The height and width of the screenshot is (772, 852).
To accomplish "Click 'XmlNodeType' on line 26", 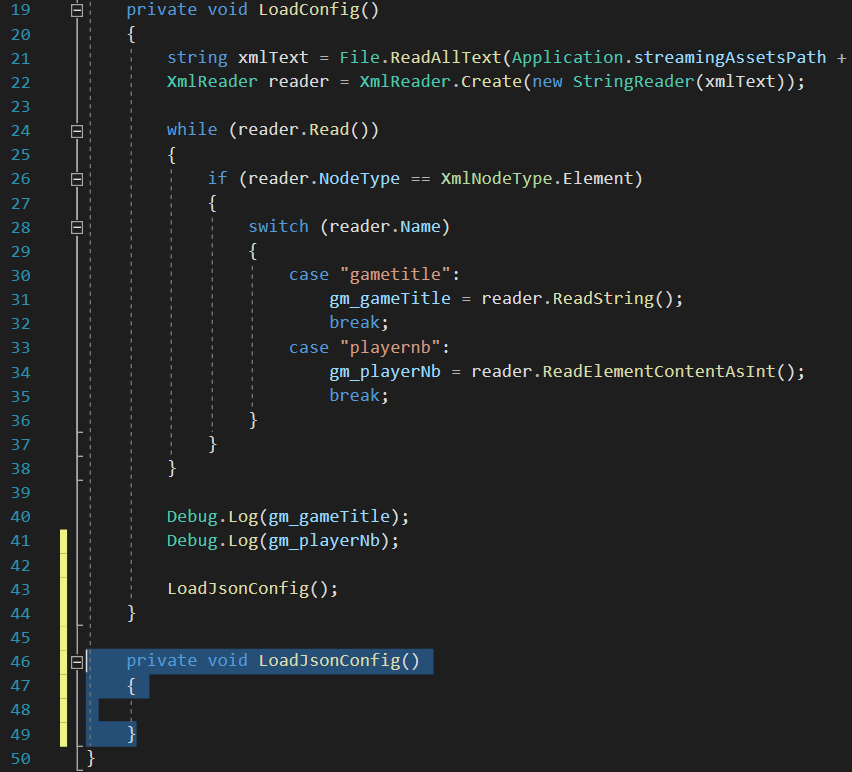I will [496, 178].
